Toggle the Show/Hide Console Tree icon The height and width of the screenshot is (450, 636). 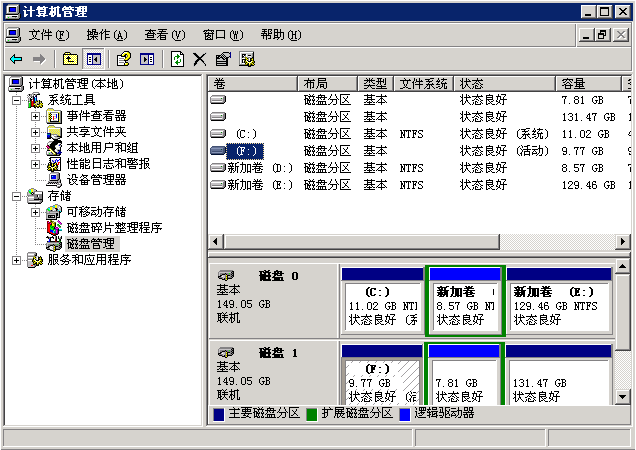tap(93, 59)
